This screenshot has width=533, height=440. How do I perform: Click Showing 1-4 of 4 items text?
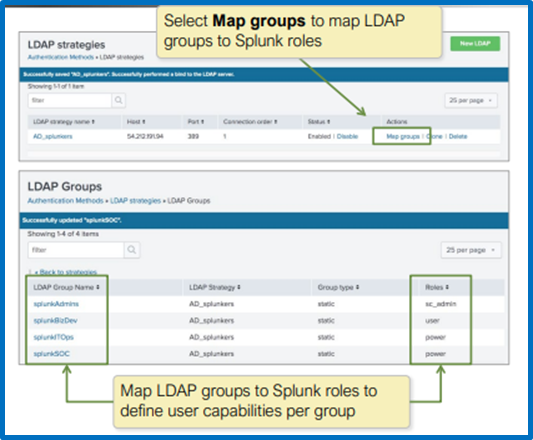point(63,234)
